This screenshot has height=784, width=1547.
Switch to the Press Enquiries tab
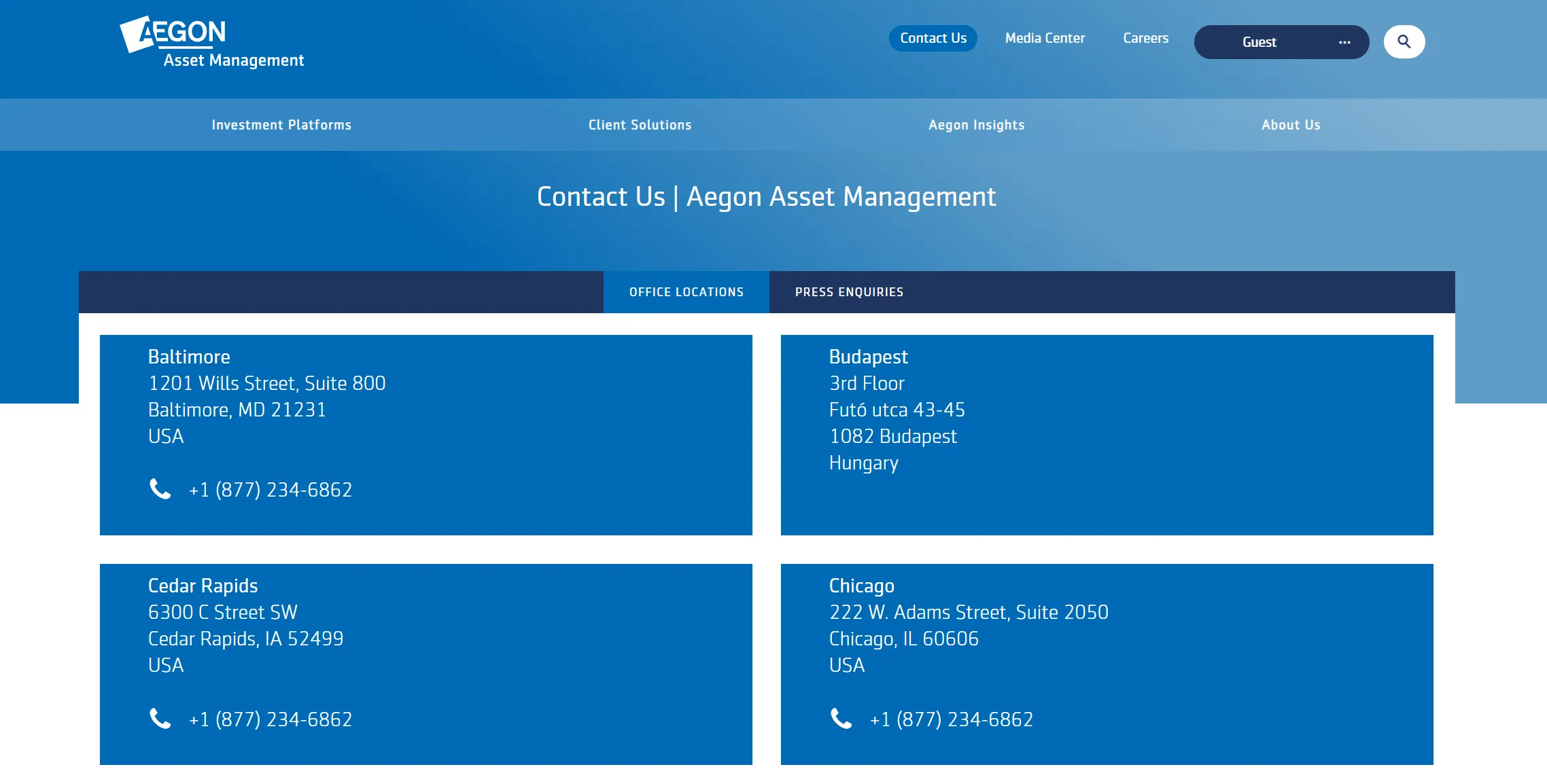pos(849,292)
